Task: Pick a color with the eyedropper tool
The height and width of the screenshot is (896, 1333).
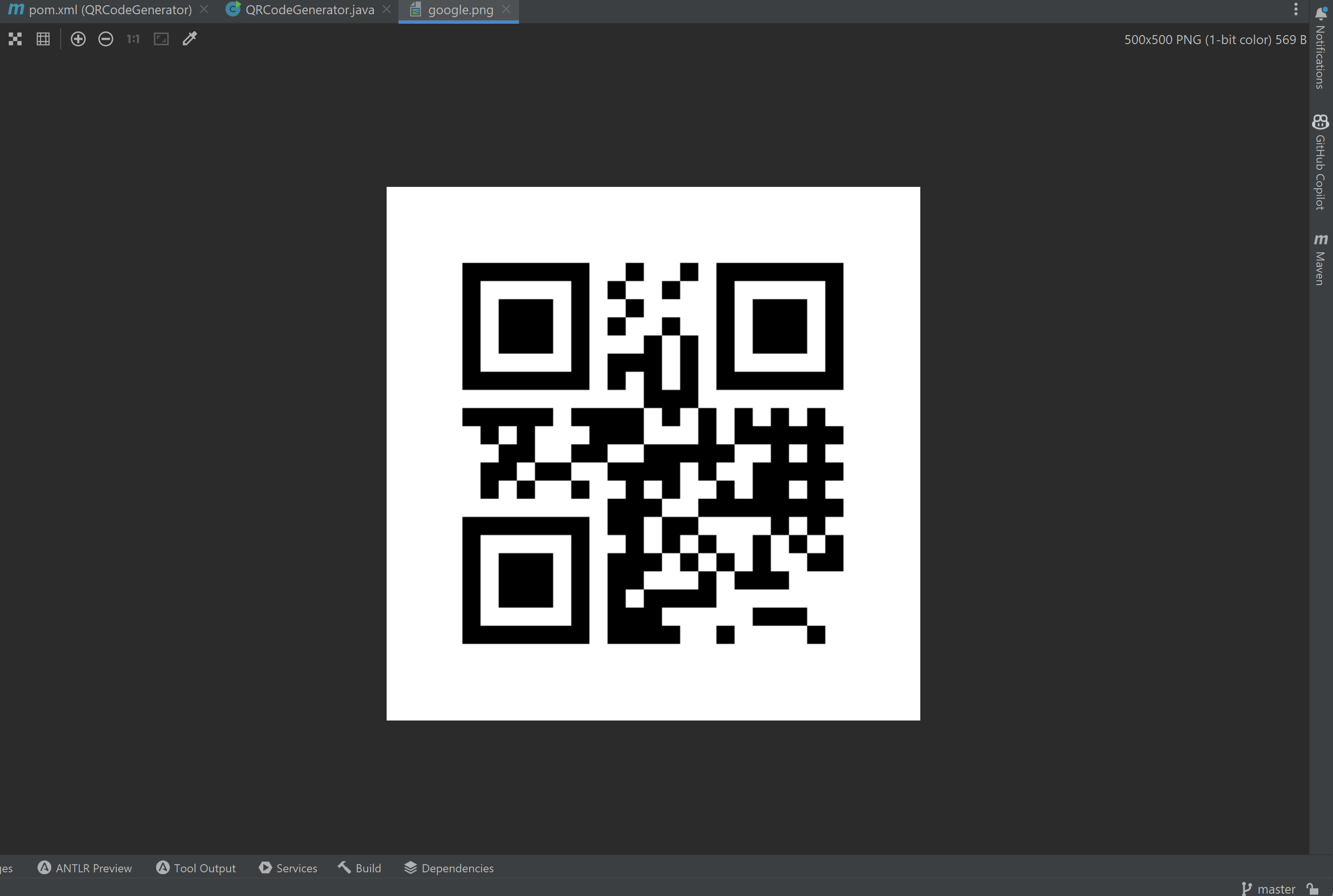Action: pyautogui.click(x=190, y=39)
